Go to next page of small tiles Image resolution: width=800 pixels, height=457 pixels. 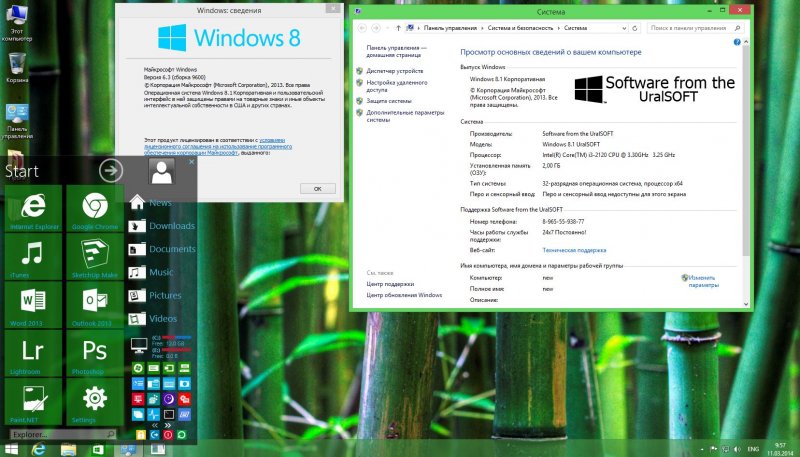click(167, 425)
